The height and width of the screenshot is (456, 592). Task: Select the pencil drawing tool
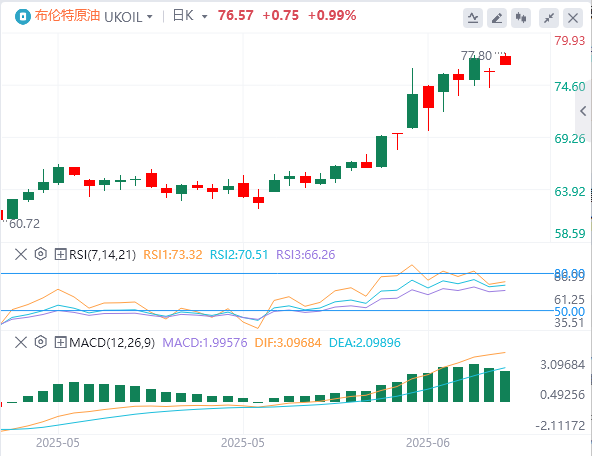(497, 18)
